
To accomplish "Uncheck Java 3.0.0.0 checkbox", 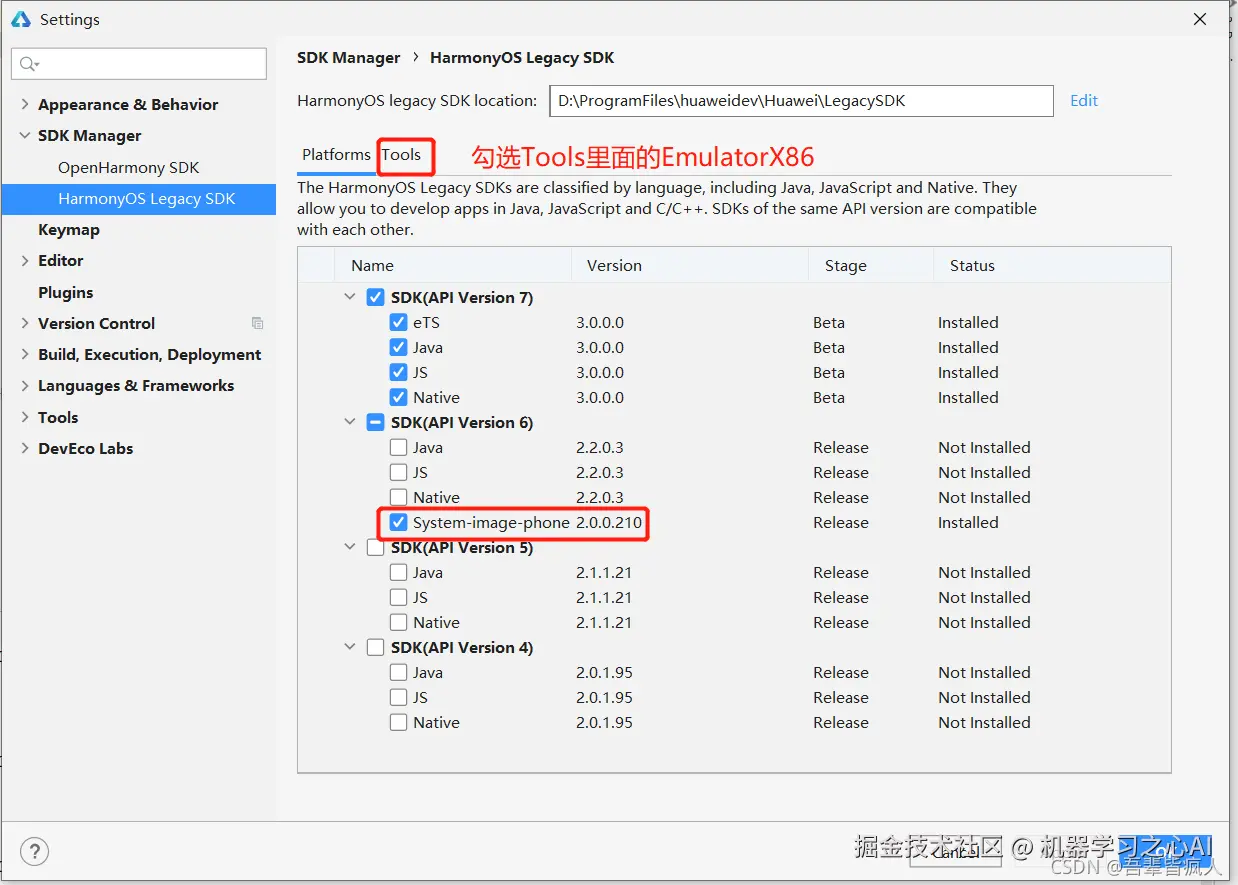I will [398, 347].
